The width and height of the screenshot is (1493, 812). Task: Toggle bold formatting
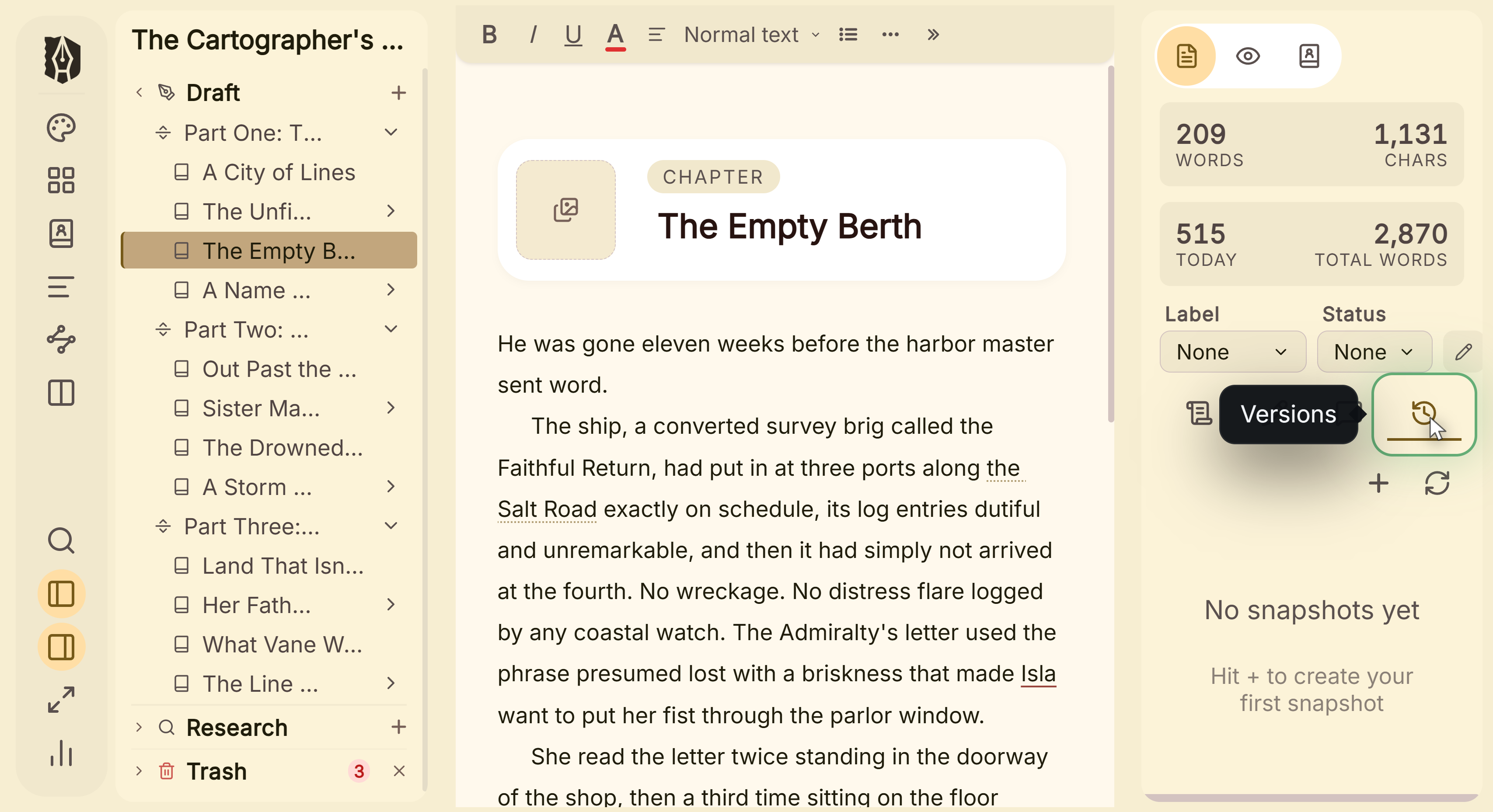point(490,35)
